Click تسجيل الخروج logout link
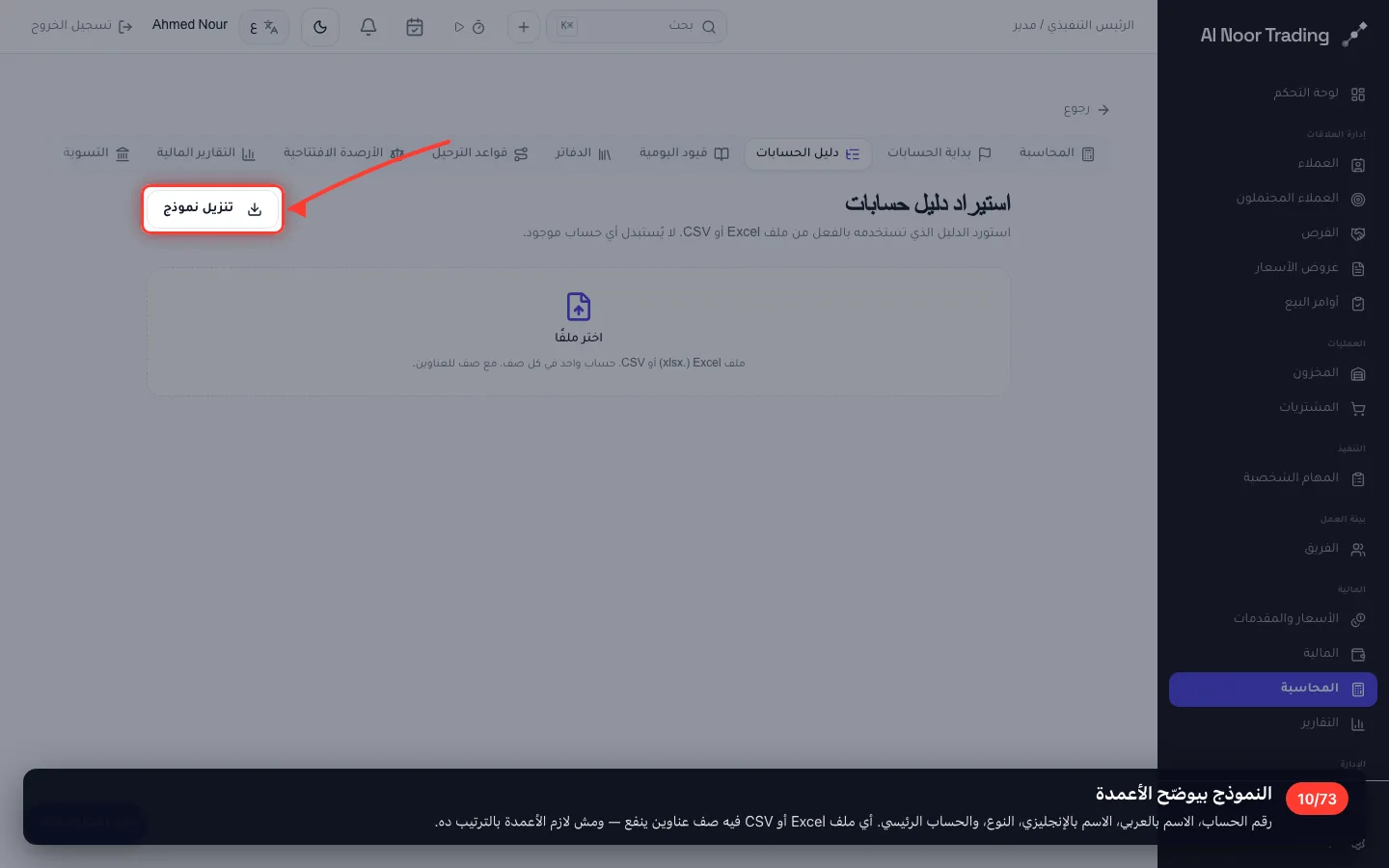Viewport: 1389px width, 868px height. click(x=82, y=26)
